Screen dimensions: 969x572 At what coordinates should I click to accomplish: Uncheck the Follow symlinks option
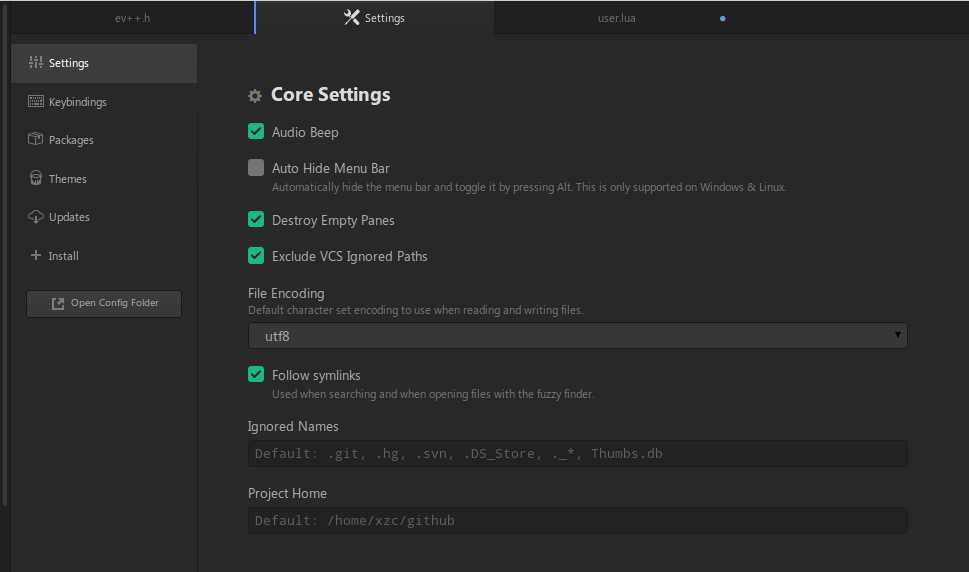[x=256, y=375]
